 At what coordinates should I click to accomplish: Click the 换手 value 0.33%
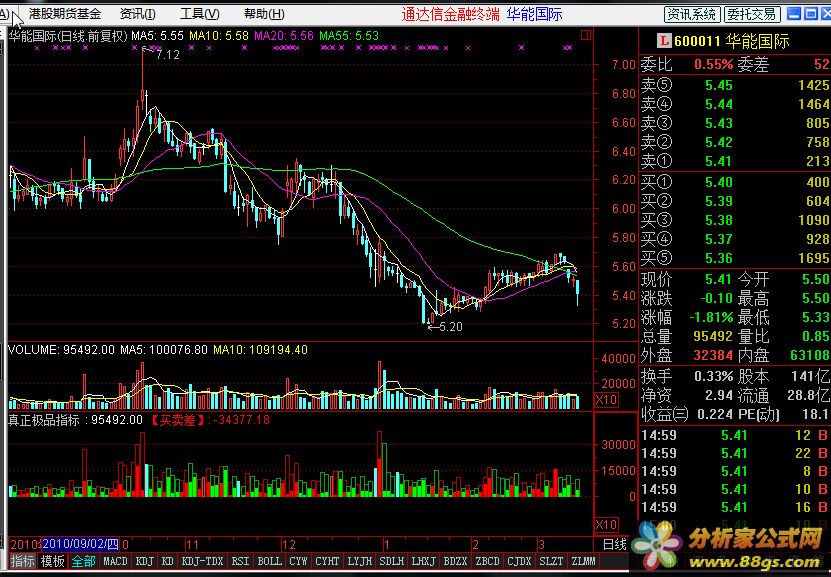[x=714, y=377]
